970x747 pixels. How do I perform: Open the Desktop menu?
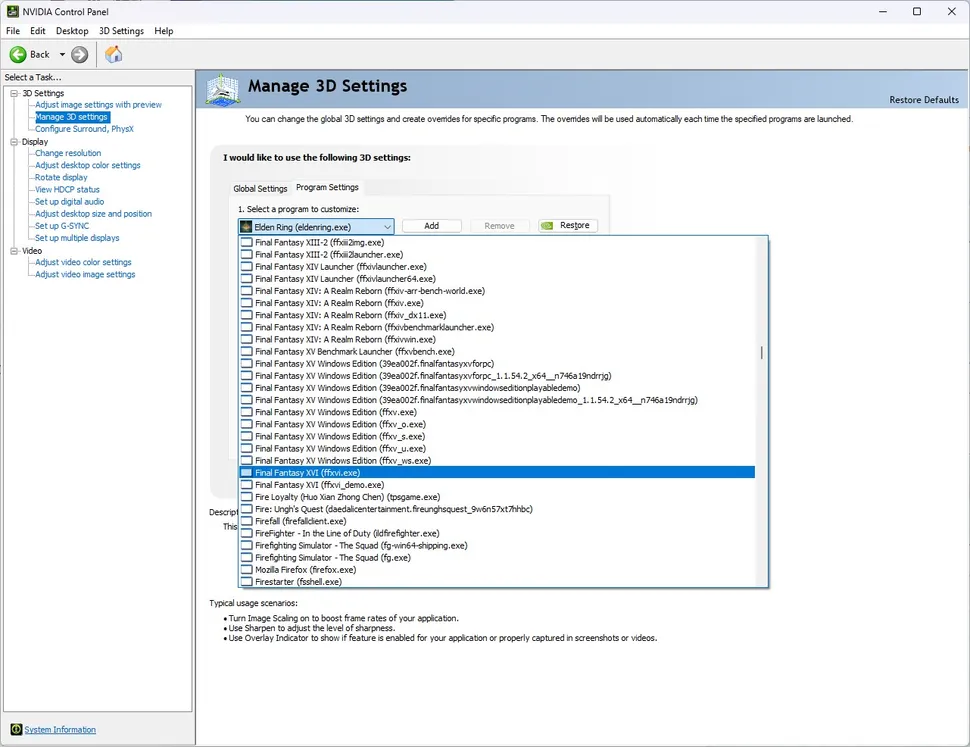(72, 31)
